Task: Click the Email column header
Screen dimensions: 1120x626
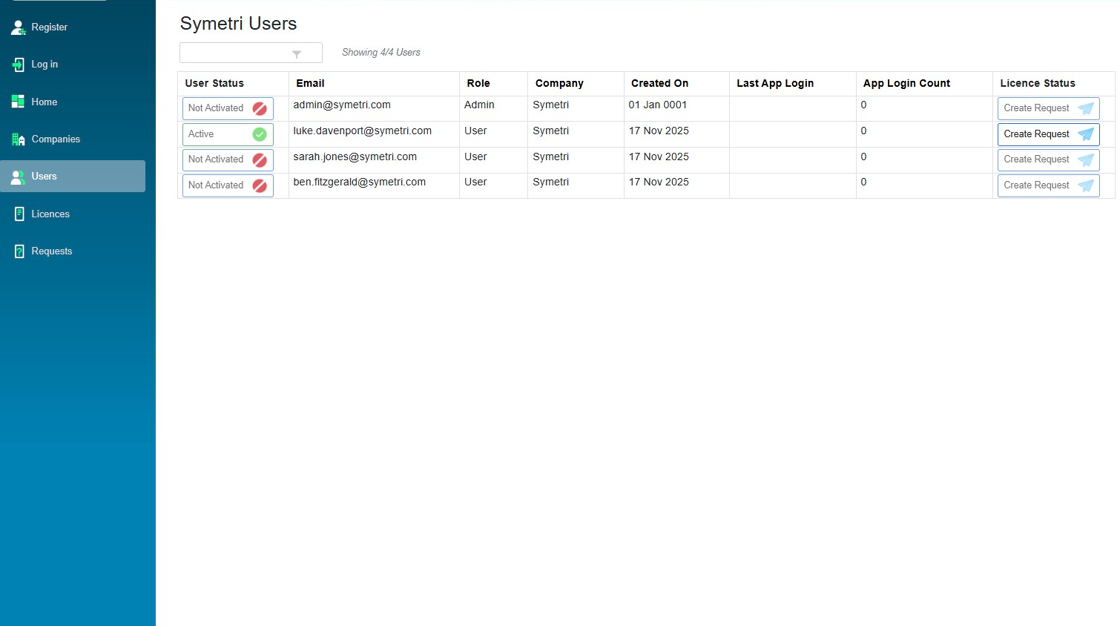Action: [x=310, y=84]
